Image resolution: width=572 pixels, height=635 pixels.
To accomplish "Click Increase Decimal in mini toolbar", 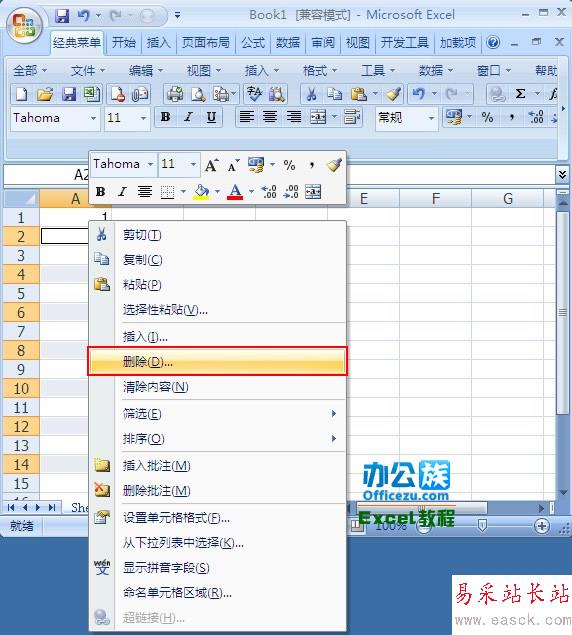I will tap(269, 192).
